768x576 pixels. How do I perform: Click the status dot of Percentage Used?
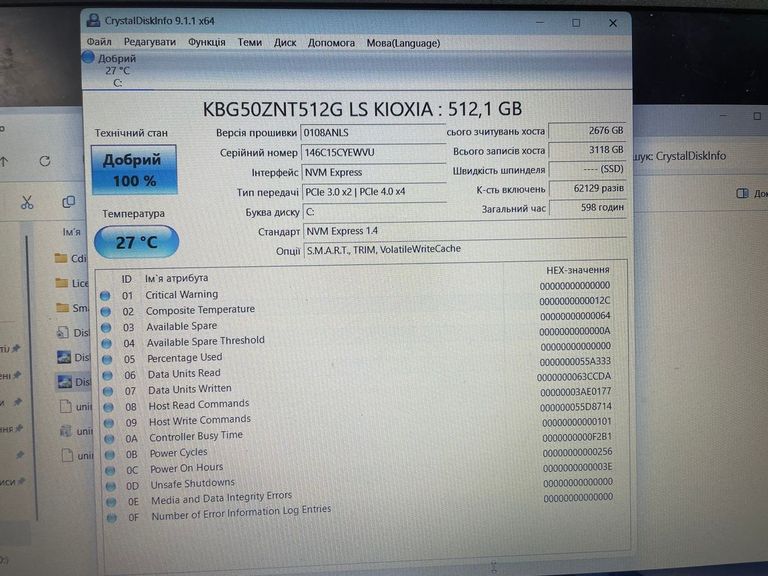[x=107, y=360]
